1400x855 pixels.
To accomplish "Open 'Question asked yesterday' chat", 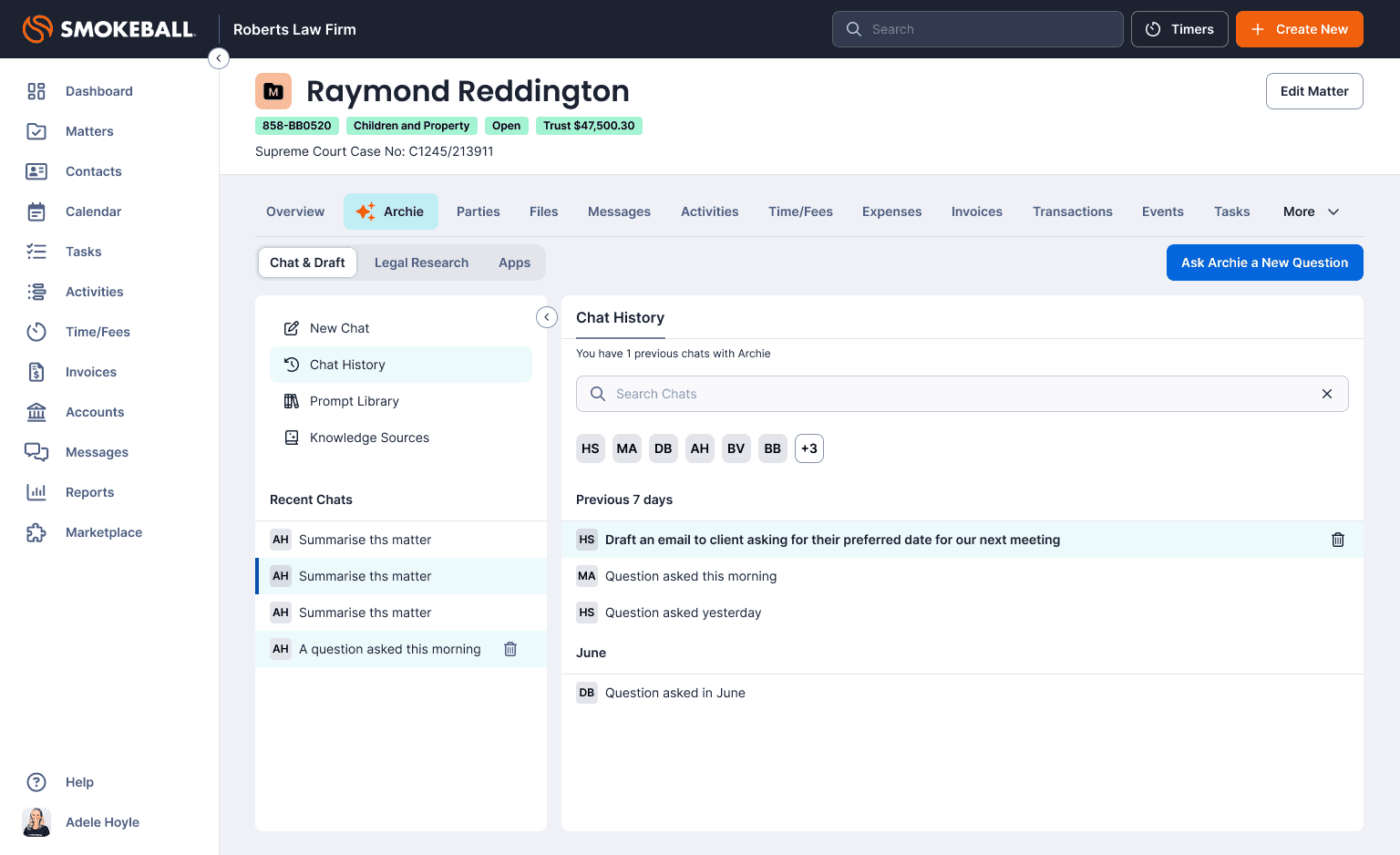I will 962,613.
